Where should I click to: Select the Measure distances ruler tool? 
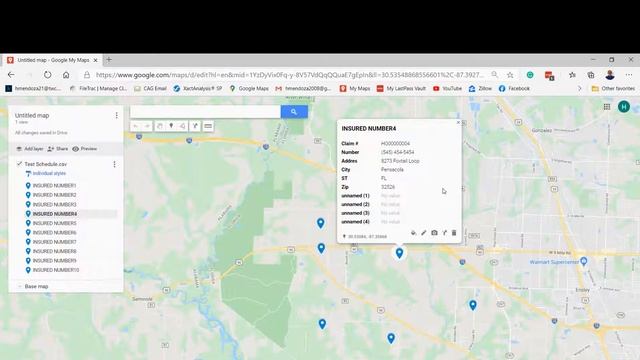coord(208,126)
